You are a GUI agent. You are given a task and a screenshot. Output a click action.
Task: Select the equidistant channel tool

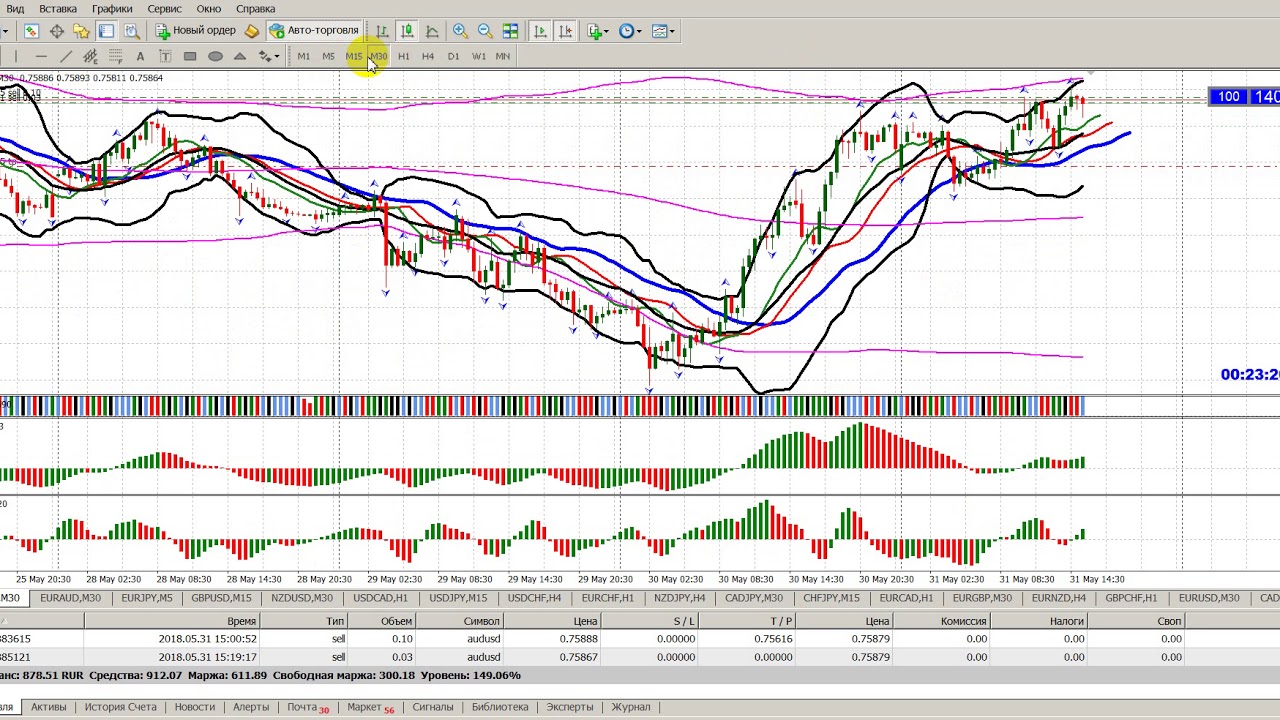coord(90,56)
